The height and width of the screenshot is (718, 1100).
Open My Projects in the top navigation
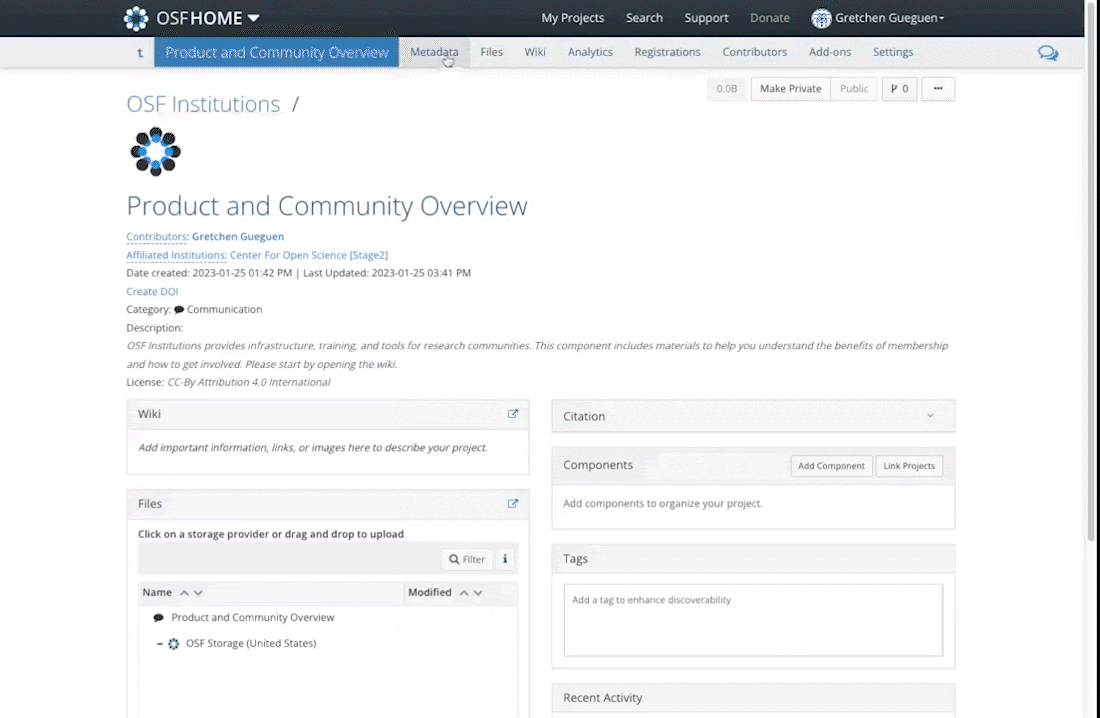click(572, 18)
